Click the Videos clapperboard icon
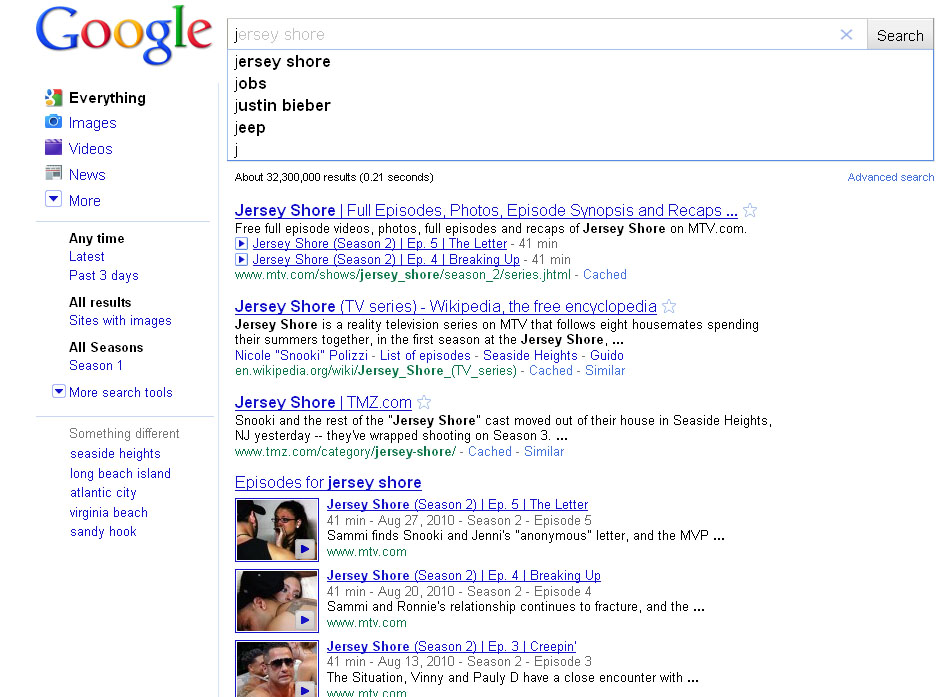The height and width of the screenshot is (697, 945). [x=54, y=147]
